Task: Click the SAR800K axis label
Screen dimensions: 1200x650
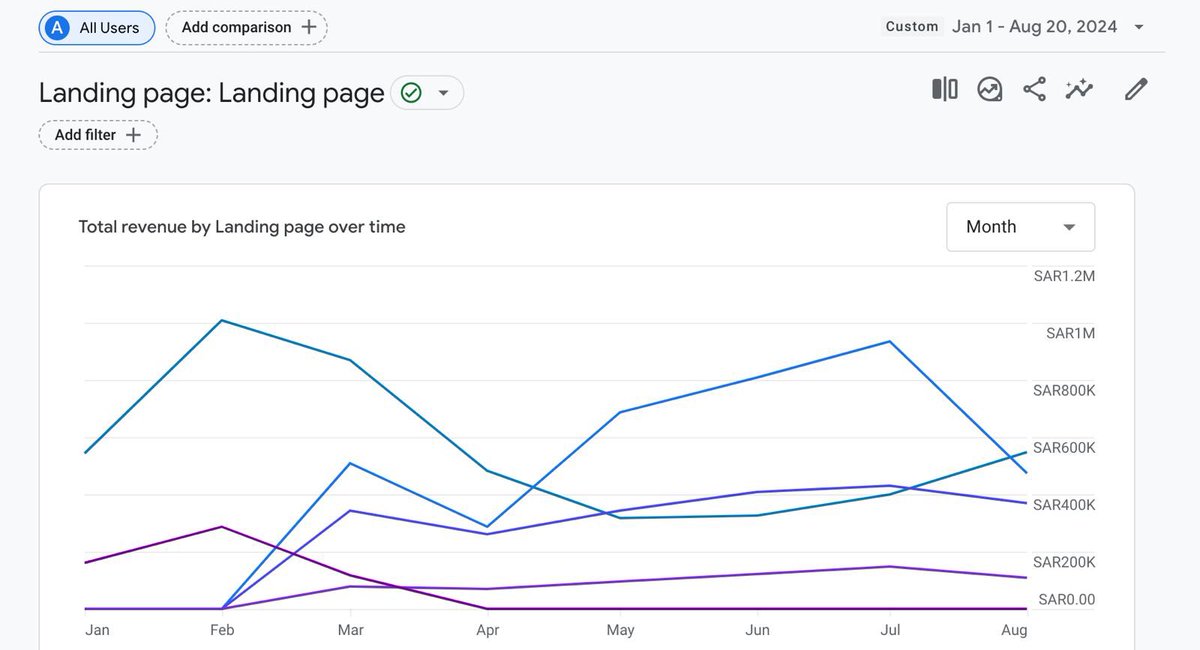Action: [1064, 390]
